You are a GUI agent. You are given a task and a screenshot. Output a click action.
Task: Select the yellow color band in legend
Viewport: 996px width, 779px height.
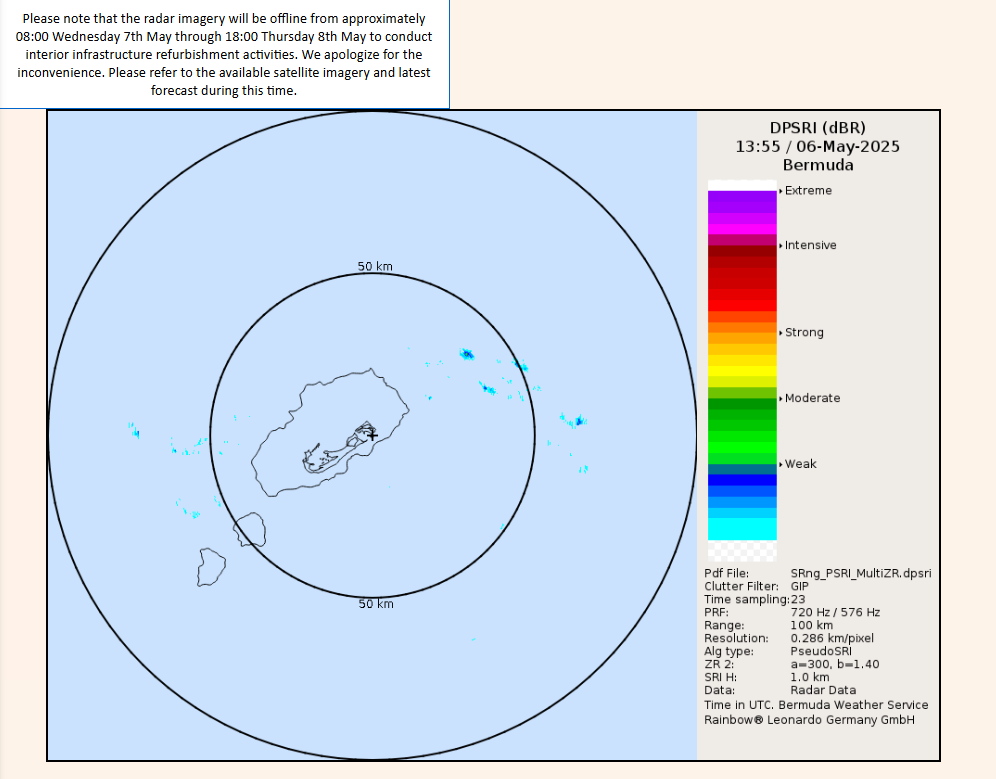742,371
